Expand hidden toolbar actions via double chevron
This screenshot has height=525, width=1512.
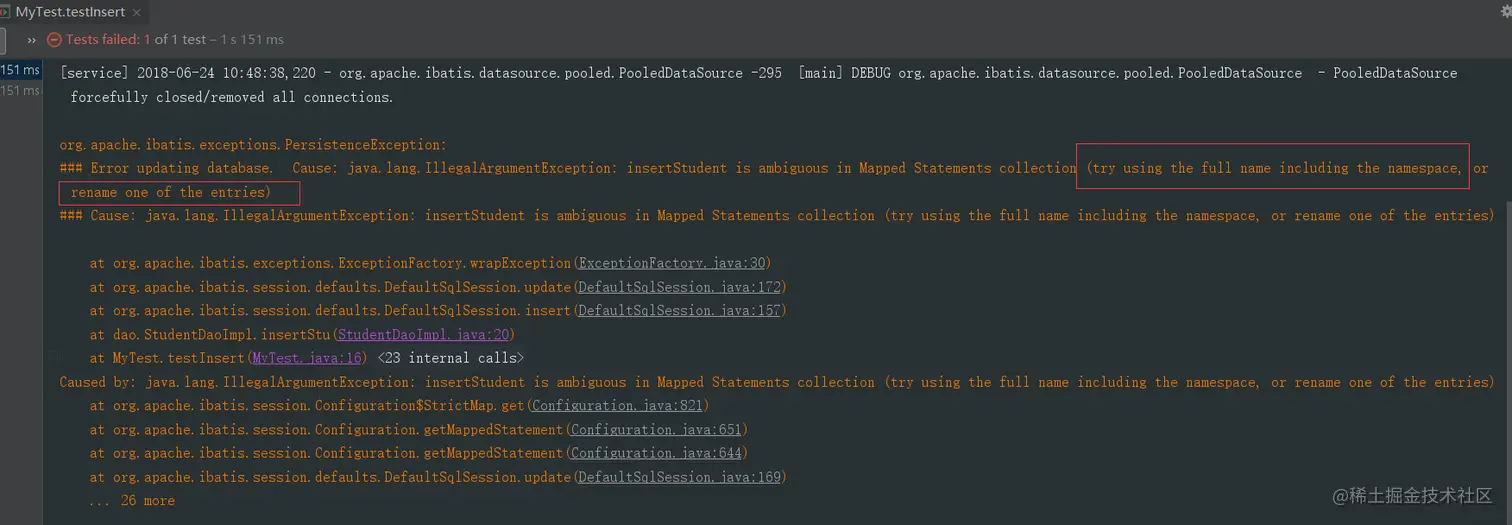point(32,40)
